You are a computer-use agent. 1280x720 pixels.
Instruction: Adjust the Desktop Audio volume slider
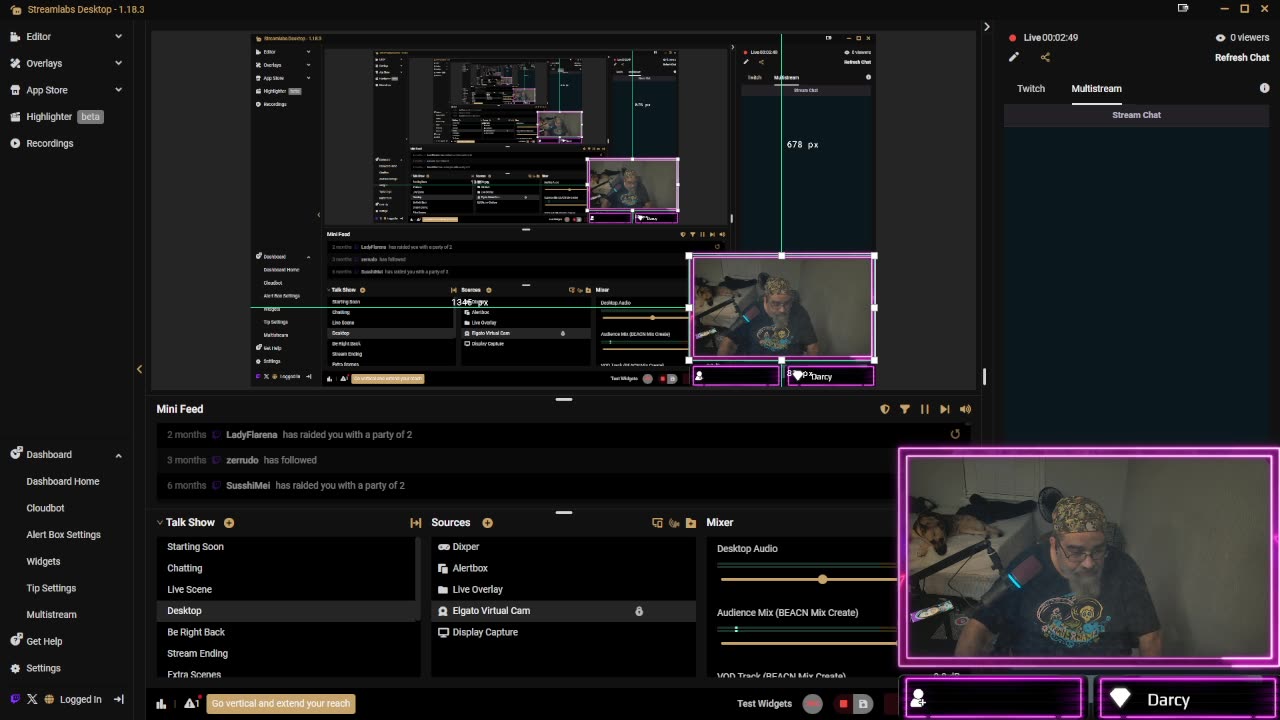(822, 579)
